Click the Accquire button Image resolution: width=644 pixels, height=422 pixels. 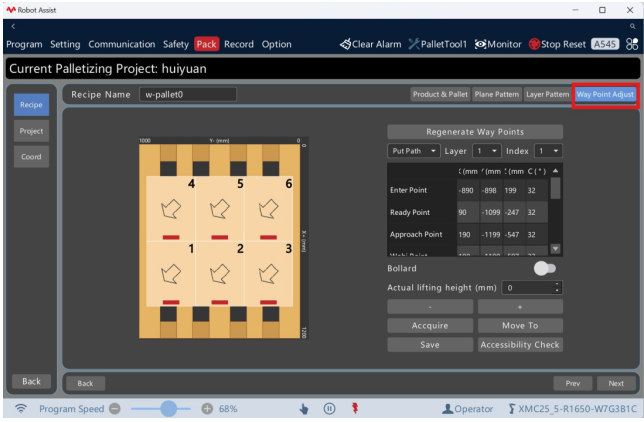430,325
